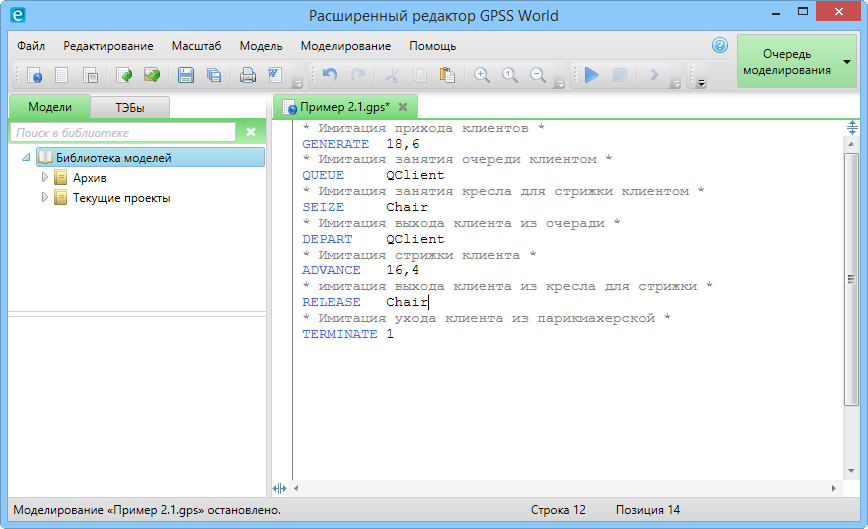Click the library search input field

(122, 132)
